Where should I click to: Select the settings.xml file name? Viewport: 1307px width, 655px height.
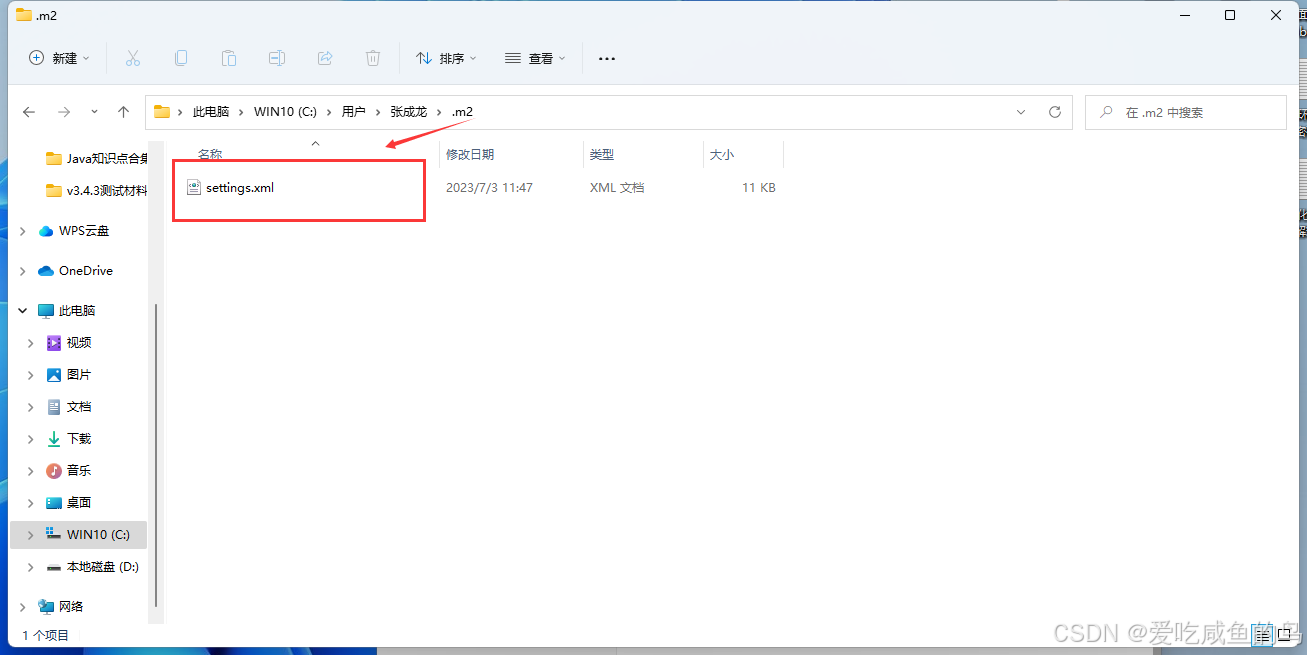[240, 187]
